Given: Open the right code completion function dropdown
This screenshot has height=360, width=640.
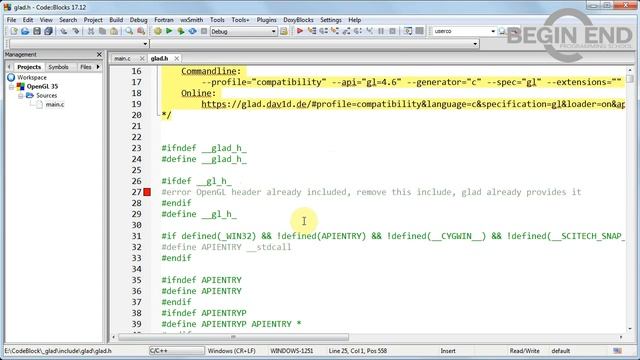Looking at the screenshot, I should [x=475, y=44].
